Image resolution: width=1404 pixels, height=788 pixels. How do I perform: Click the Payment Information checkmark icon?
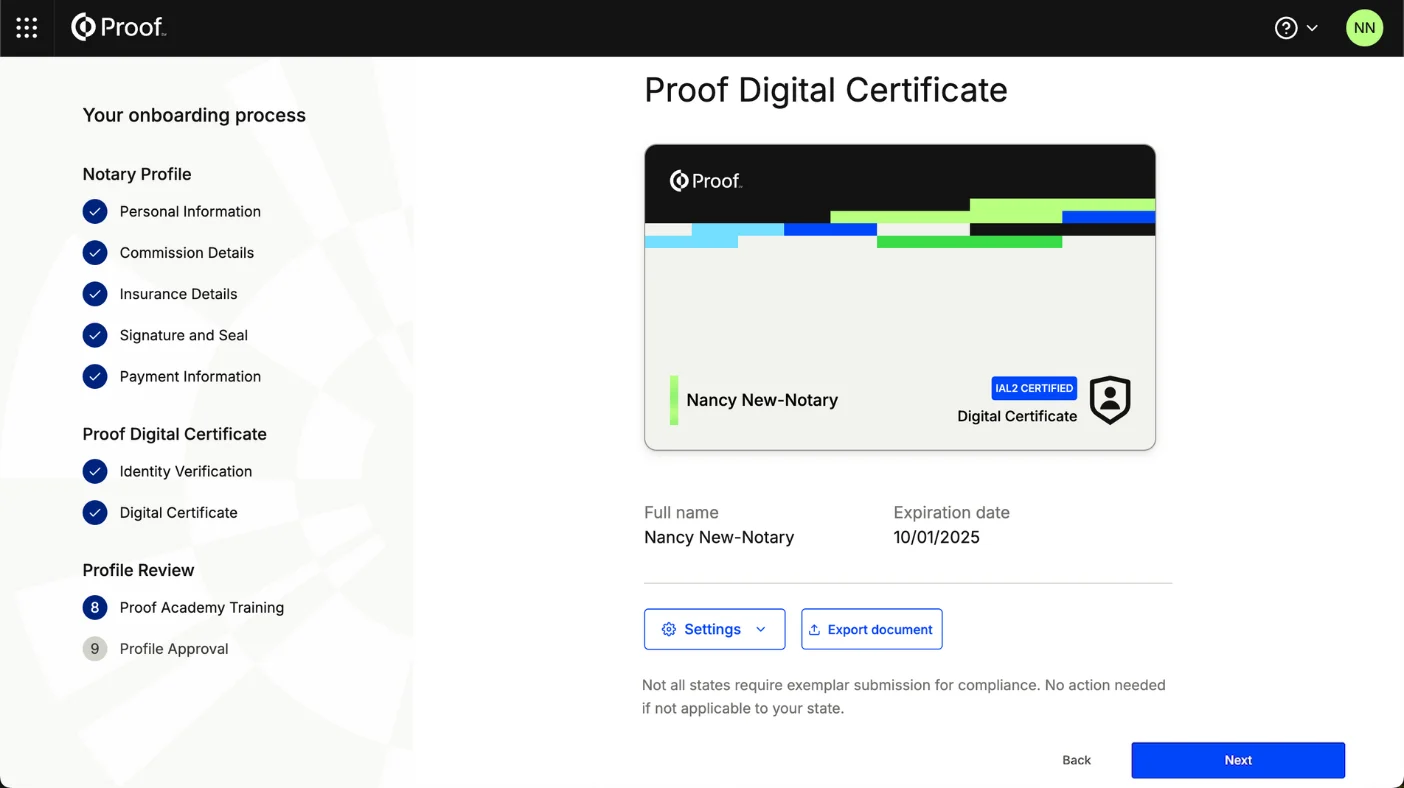(95, 377)
